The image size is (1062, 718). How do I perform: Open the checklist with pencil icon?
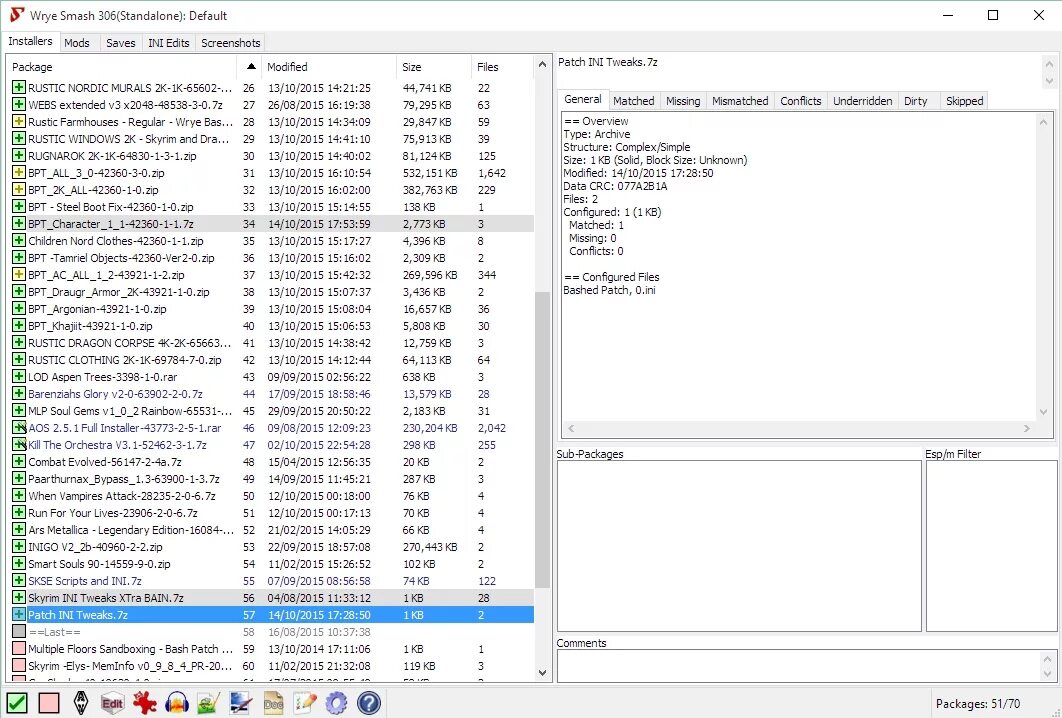point(305,702)
